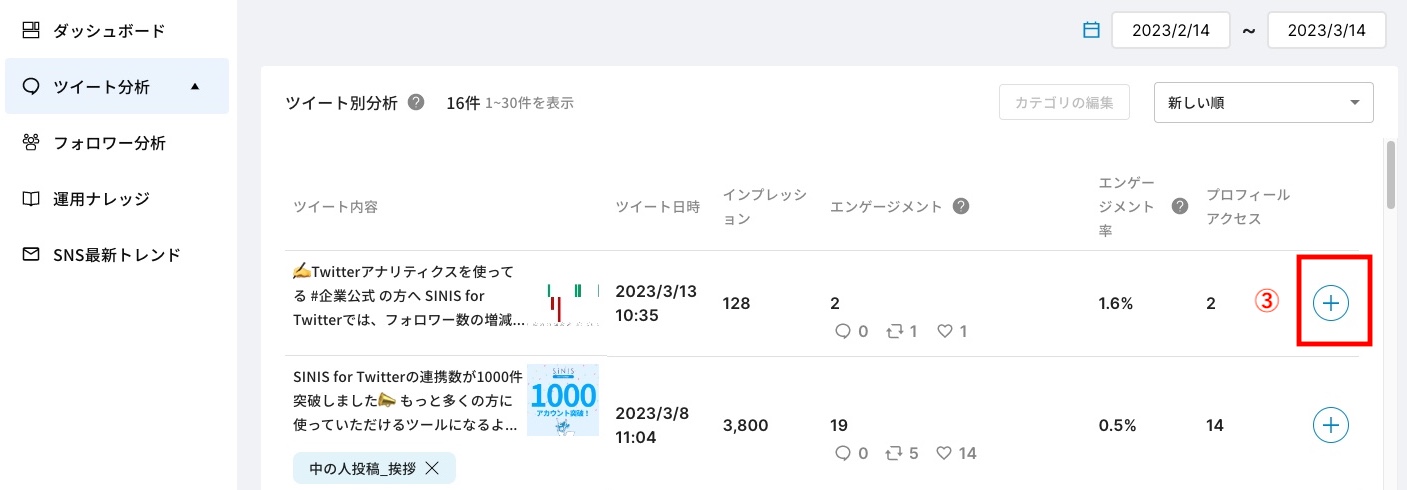Screen dimensions: 1407x490
Task: Click help icon beside エンゲージメント率 header
Action: tap(1180, 206)
